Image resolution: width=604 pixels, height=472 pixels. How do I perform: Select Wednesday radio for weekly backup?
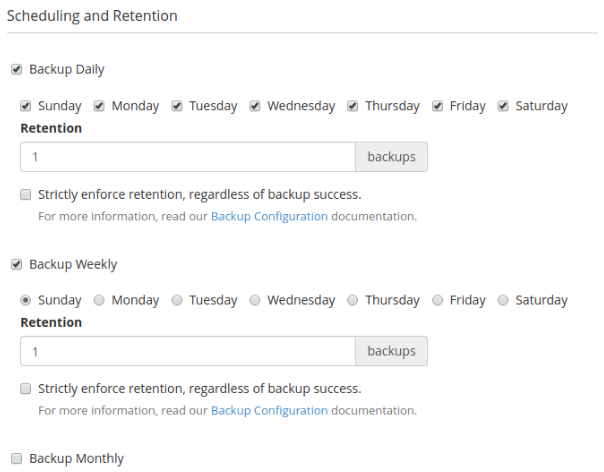(255, 300)
